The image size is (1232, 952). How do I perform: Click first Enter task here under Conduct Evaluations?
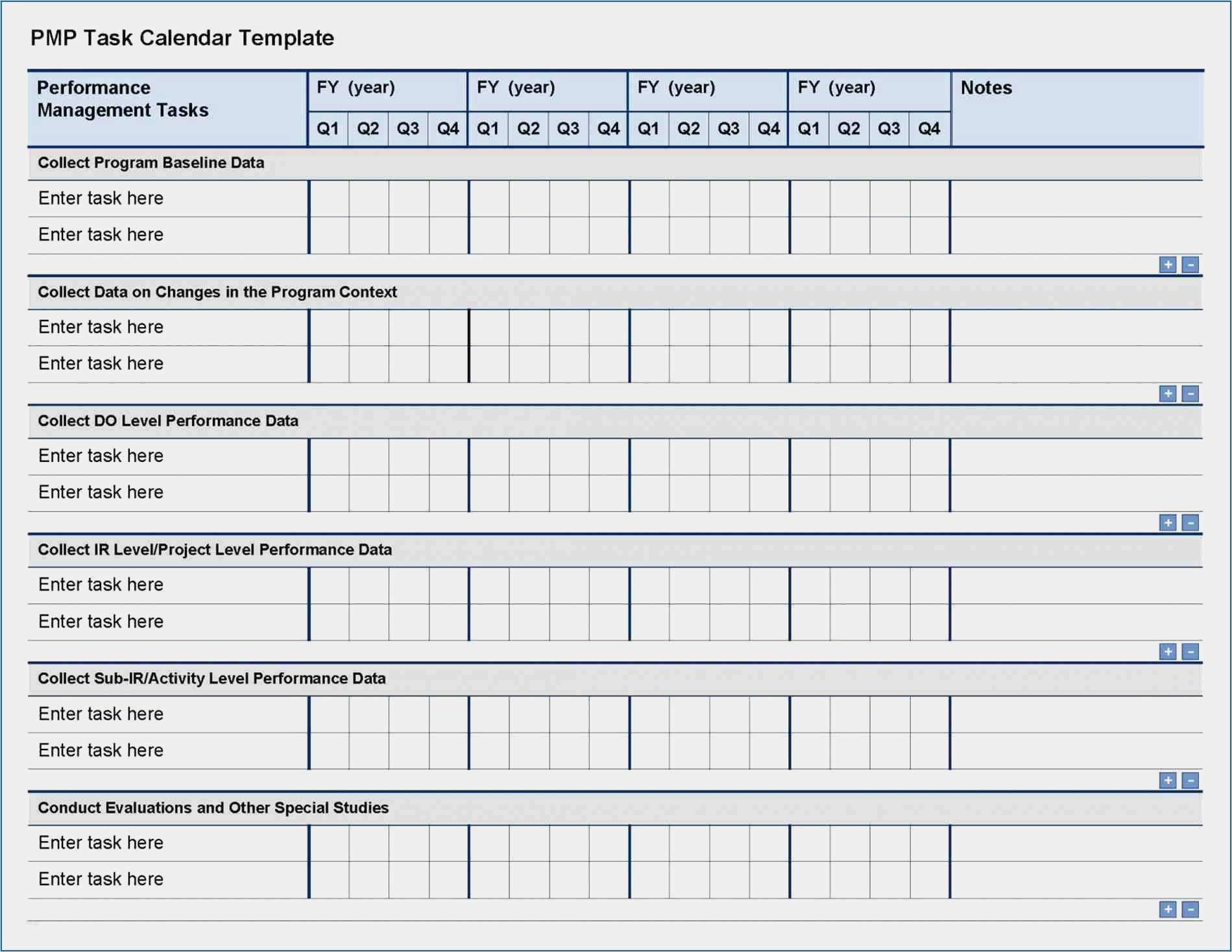click(101, 842)
